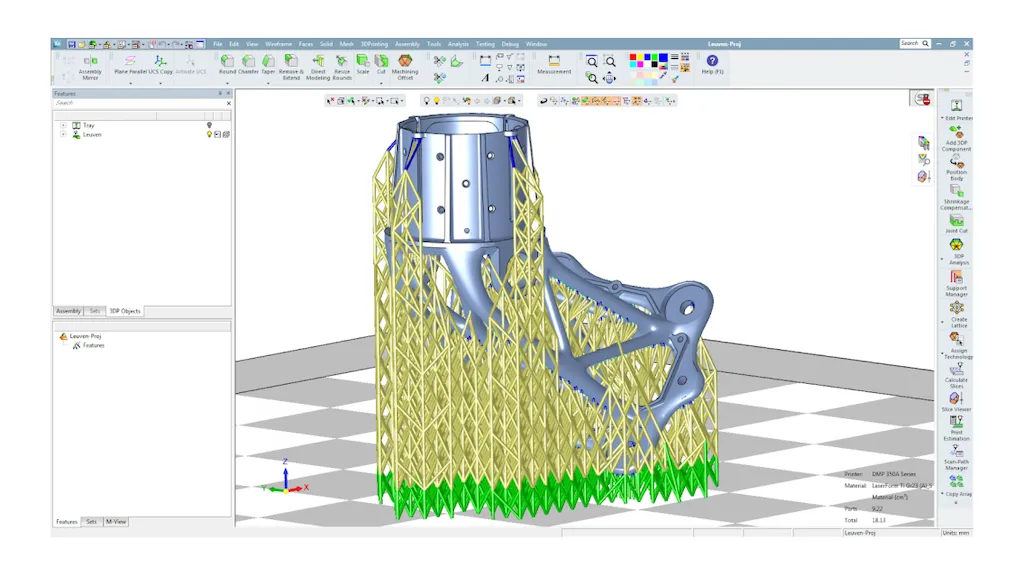This screenshot has height=576, width=1024.
Task: Open the Measurement tool
Action: tap(554, 65)
